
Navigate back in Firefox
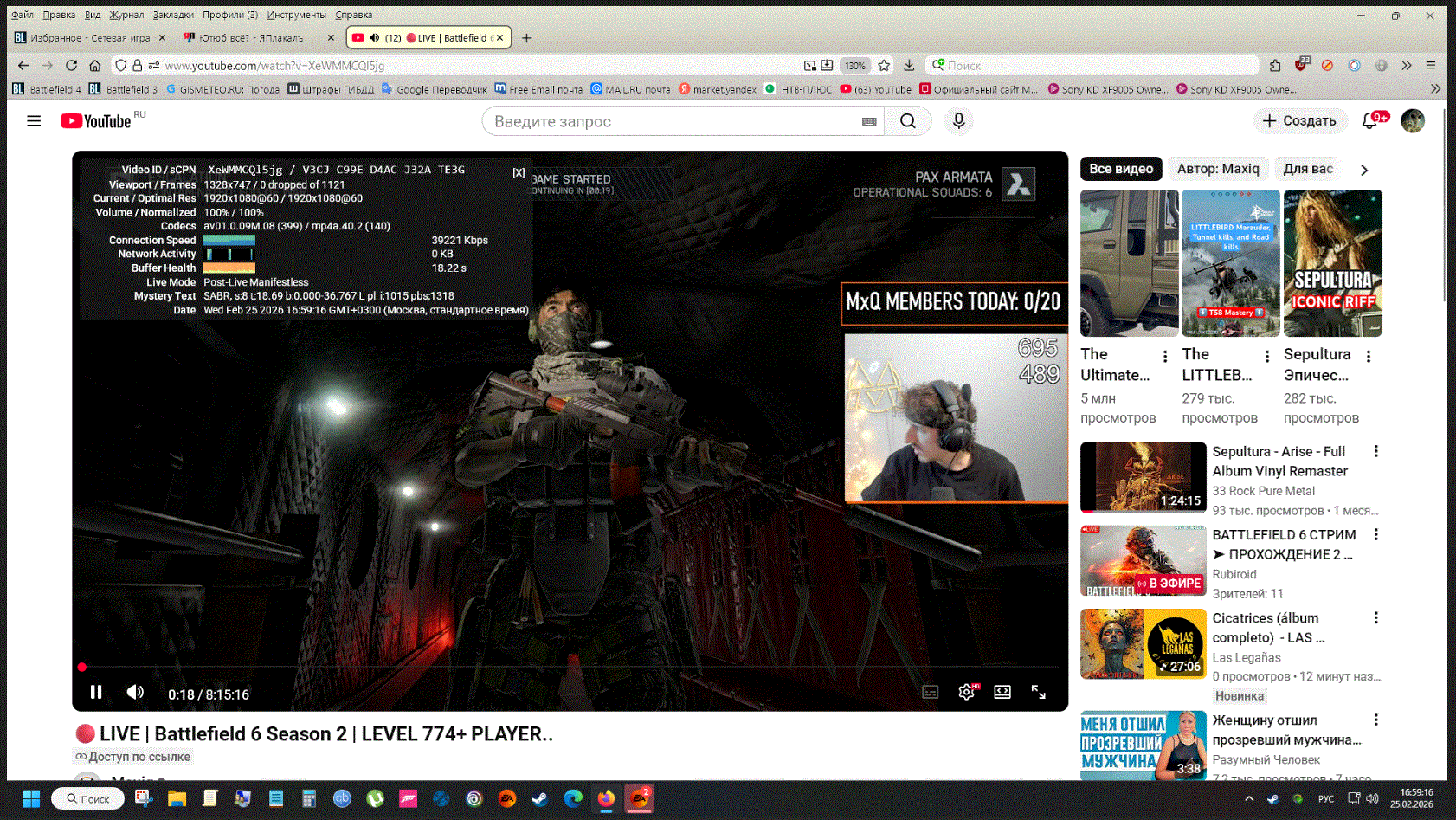coord(23,66)
